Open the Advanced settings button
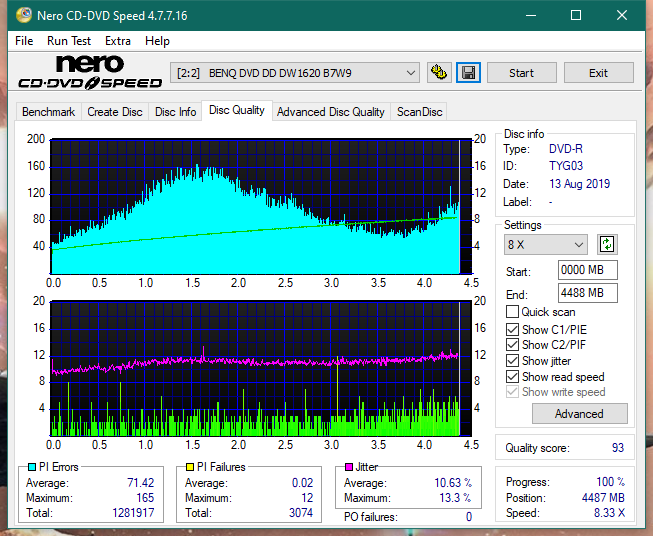The image size is (653, 536). [x=579, y=414]
